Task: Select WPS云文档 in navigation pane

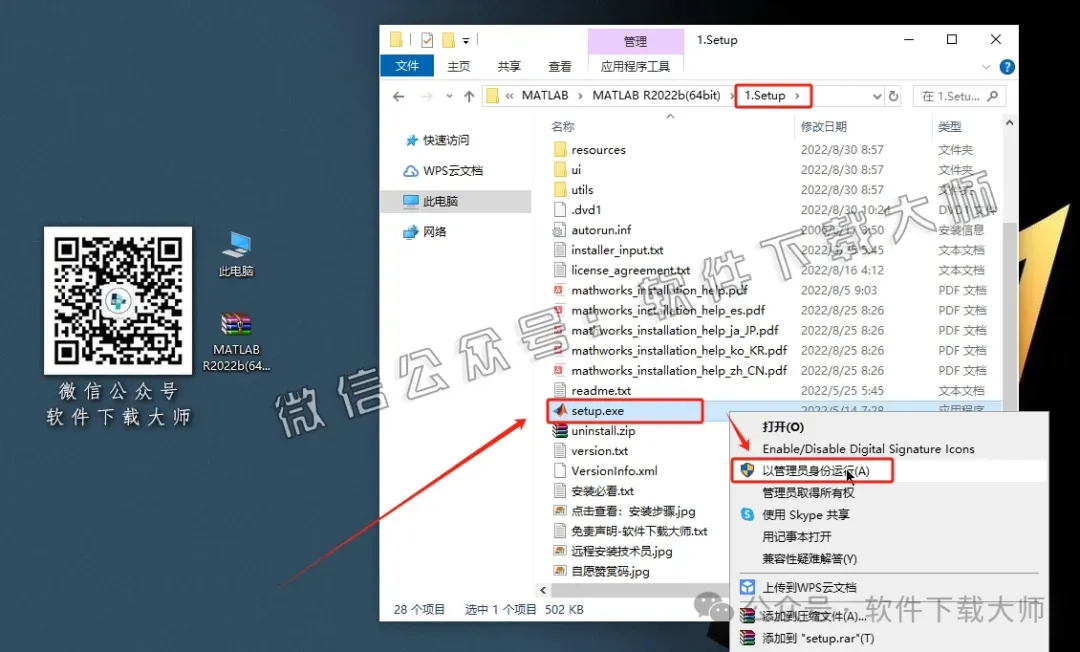Action: click(453, 171)
